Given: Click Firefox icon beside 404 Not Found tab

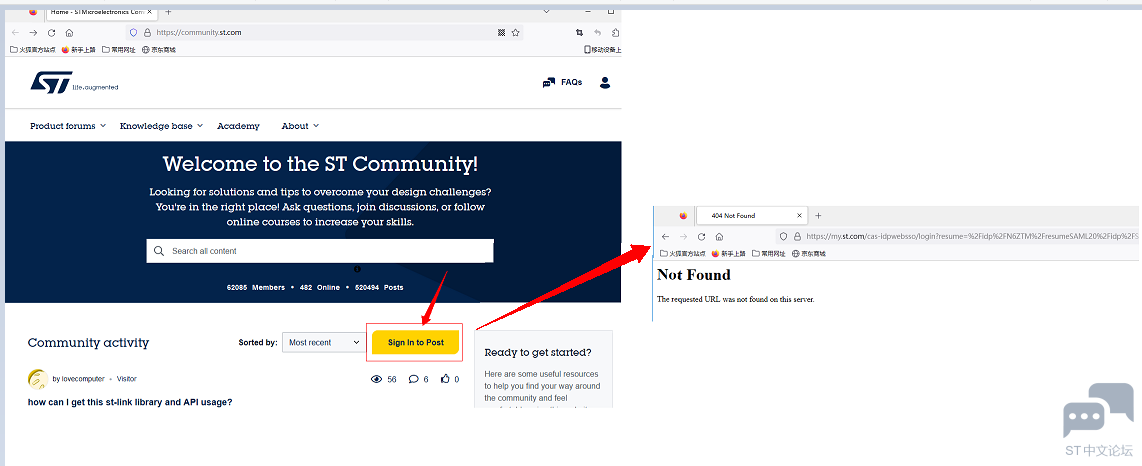Looking at the screenshot, I should (x=683, y=216).
